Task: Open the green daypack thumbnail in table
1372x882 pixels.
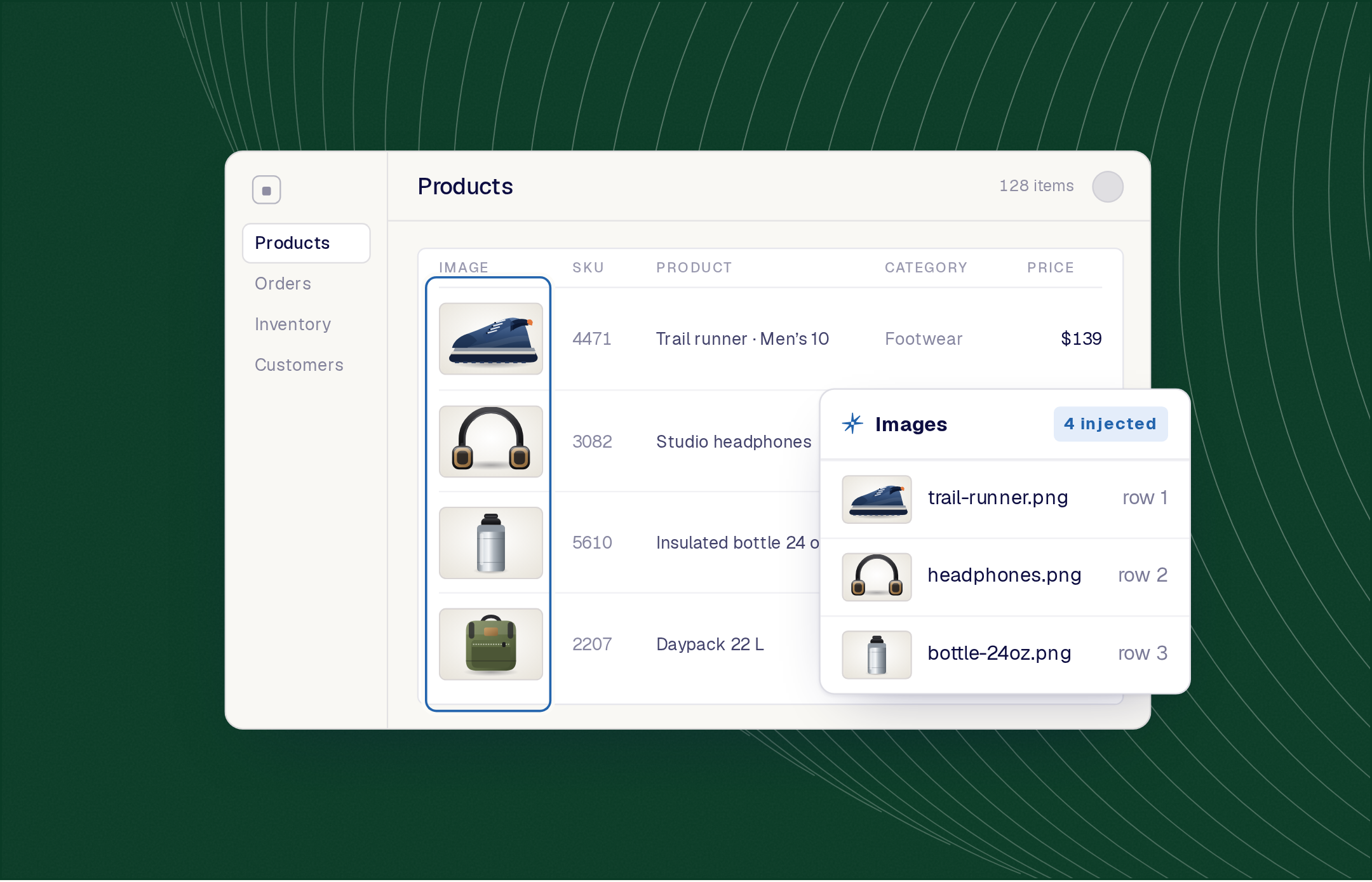Action: pos(491,645)
